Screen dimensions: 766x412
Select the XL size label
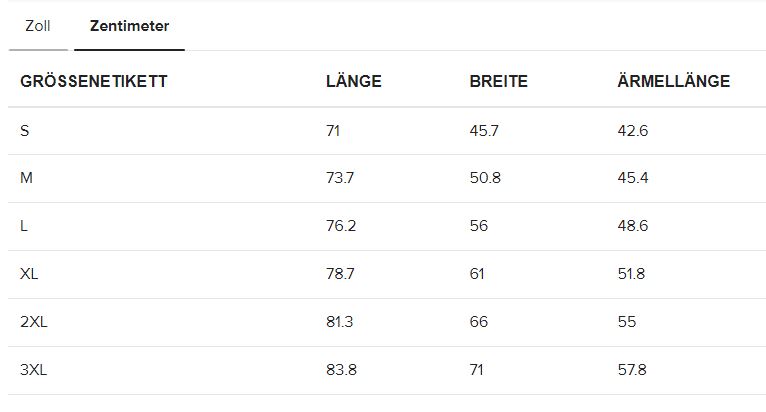29,274
